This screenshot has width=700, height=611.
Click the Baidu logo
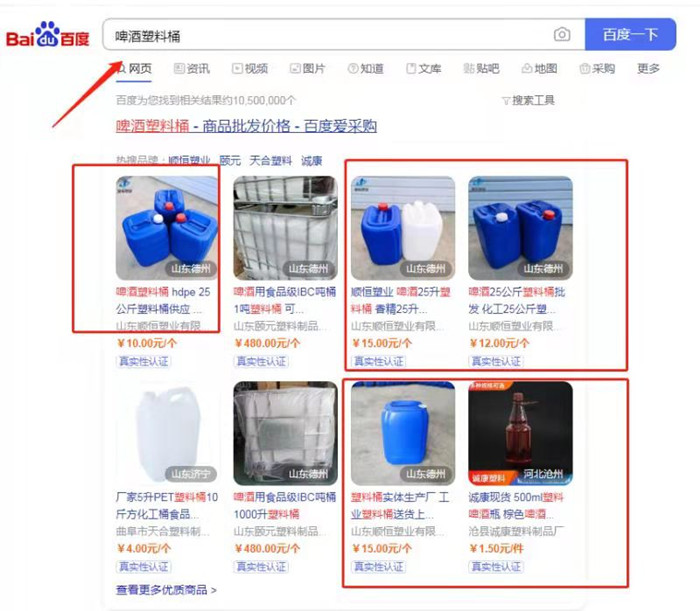pos(48,34)
